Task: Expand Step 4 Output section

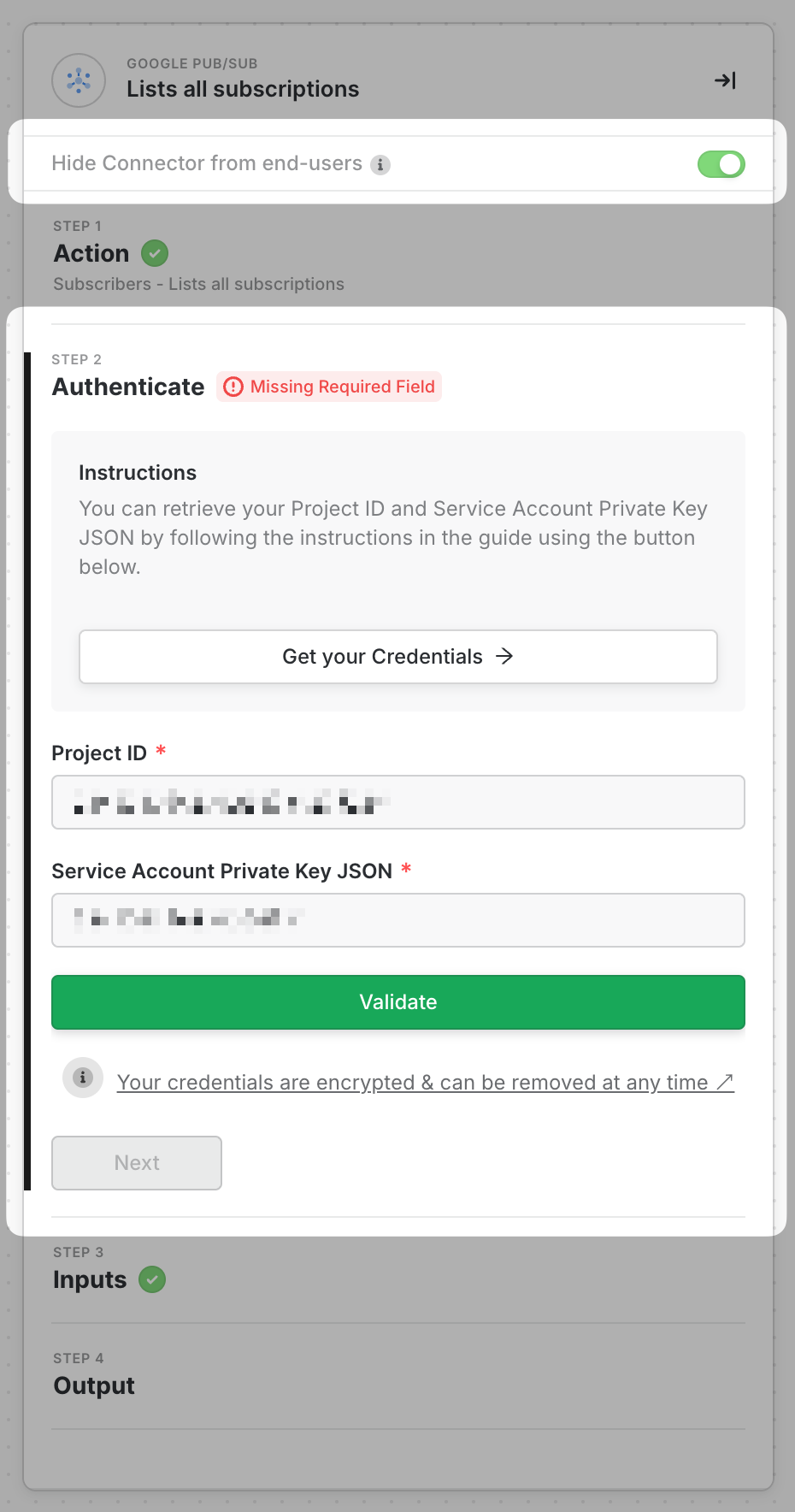Action: tap(94, 1385)
